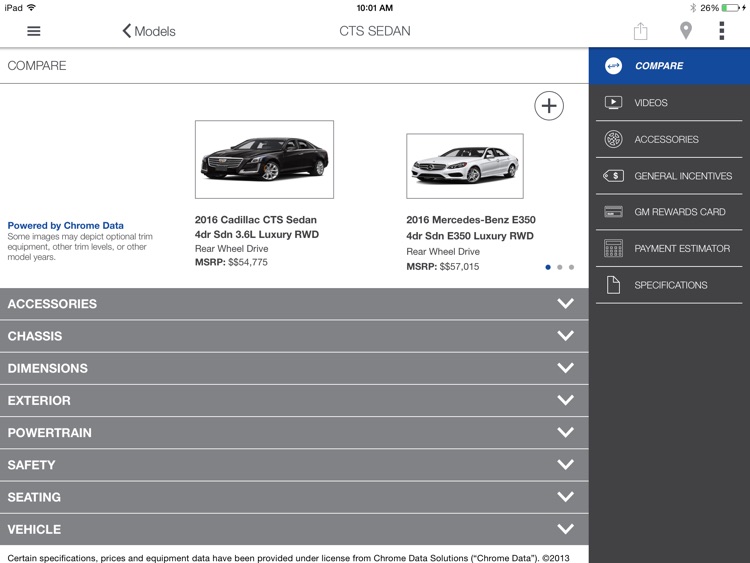
Task: Expand the Vehicle section
Action: (294, 530)
